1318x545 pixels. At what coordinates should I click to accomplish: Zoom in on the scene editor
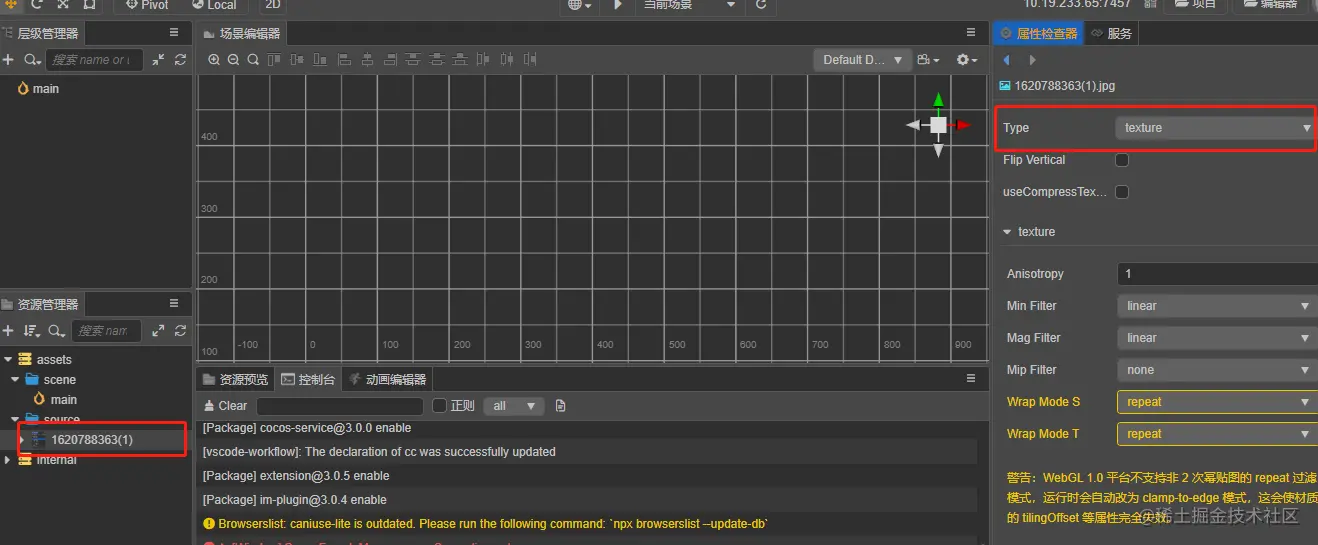tap(214, 60)
